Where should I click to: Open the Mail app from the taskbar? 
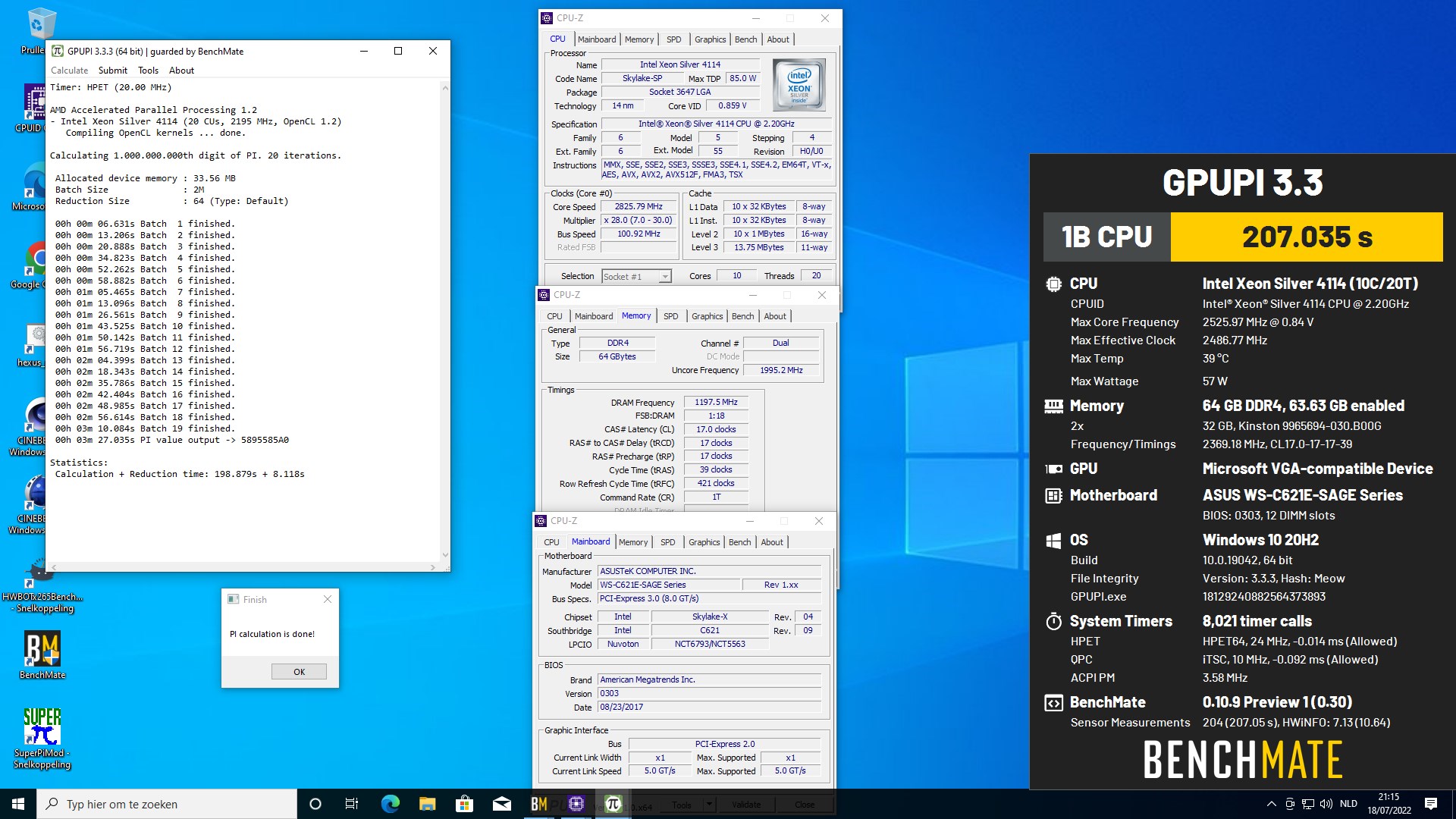501,804
